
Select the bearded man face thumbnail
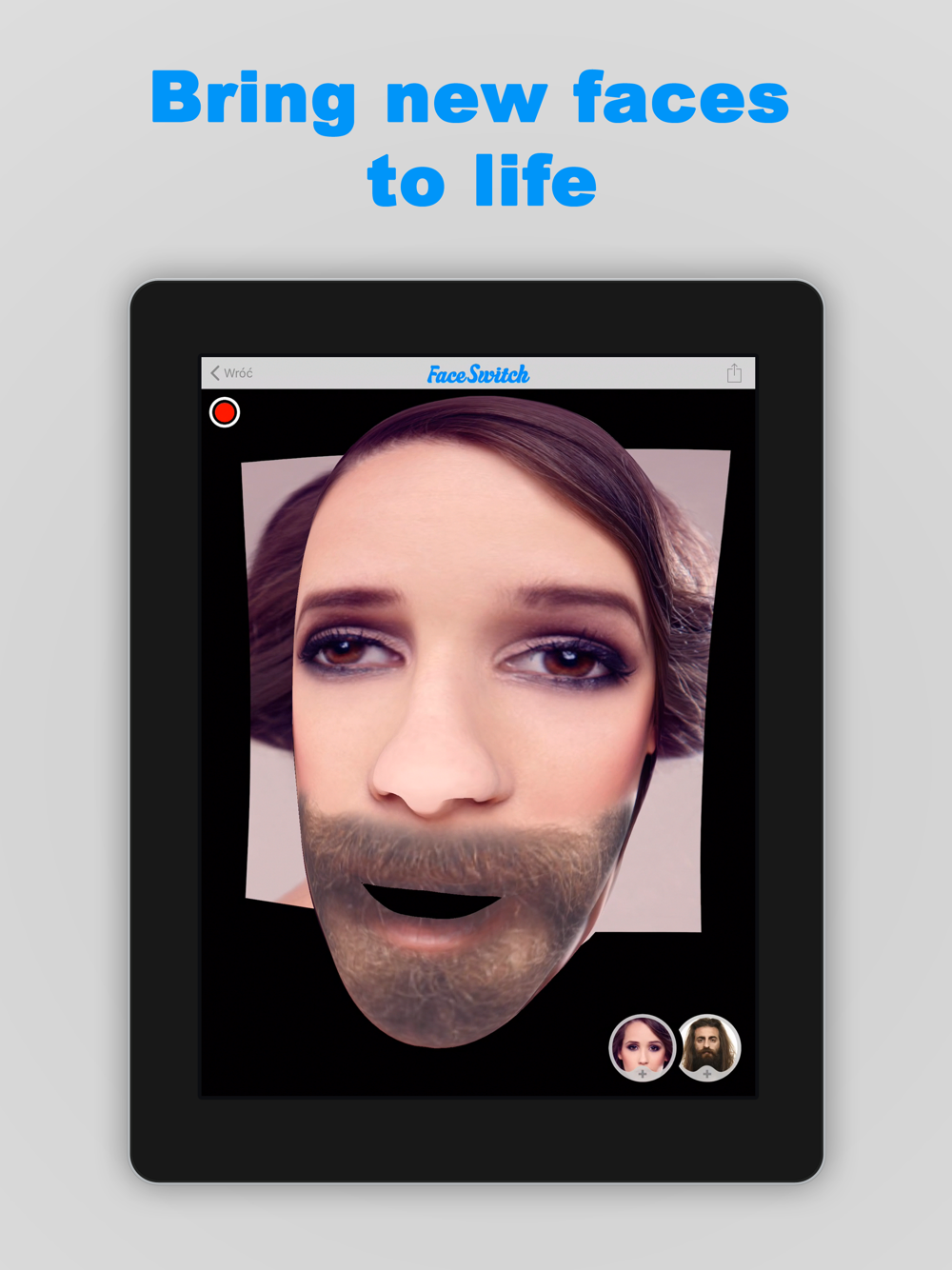click(707, 1047)
